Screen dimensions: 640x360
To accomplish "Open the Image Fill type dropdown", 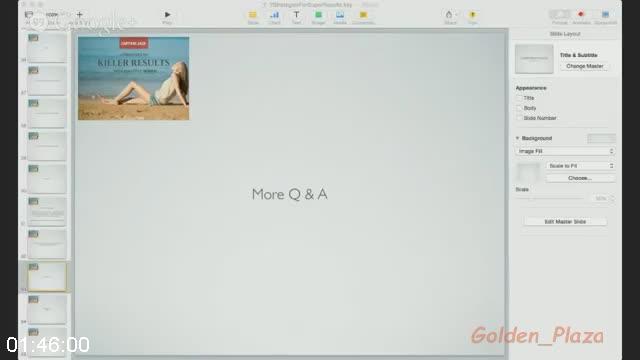I will (565, 151).
